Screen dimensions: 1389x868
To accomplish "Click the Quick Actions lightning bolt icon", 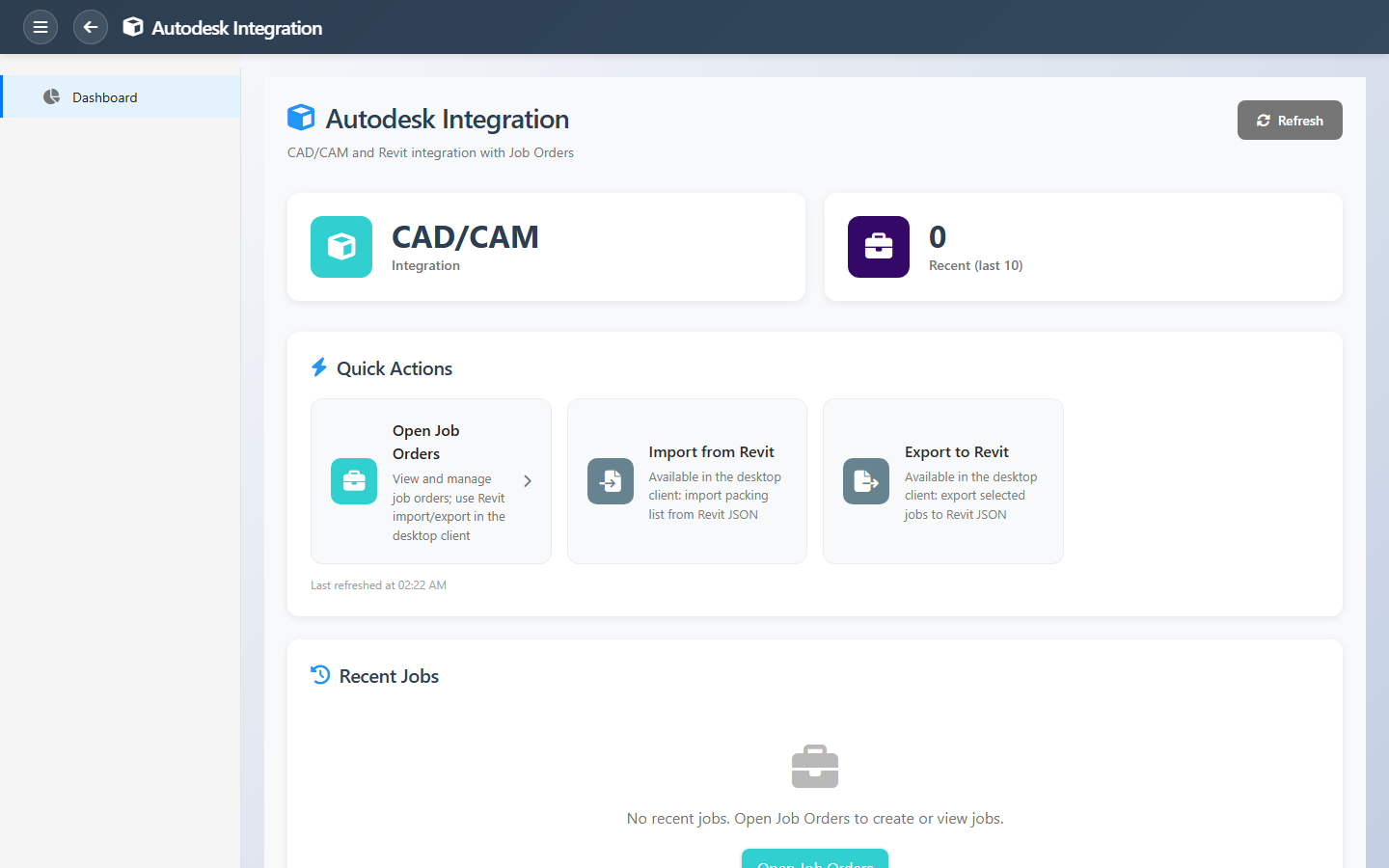I will pyautogui.click(x=319, y=367).
